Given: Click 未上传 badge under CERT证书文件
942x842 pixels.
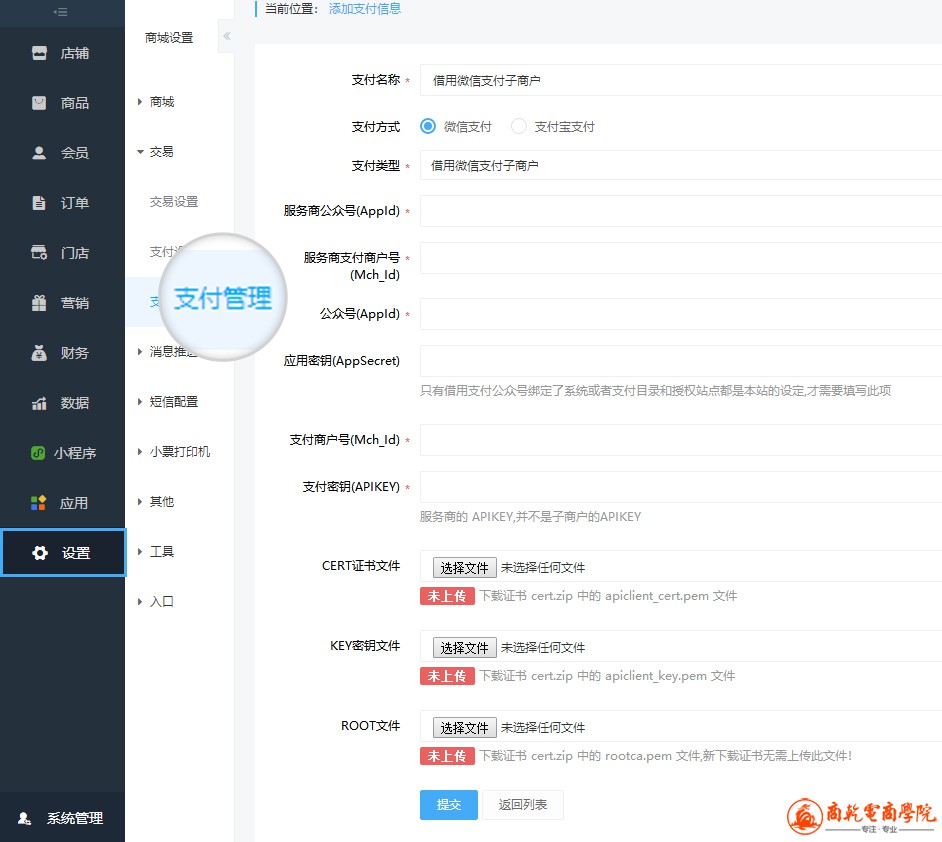Looking at the screenshot, I should click(447, 596).
